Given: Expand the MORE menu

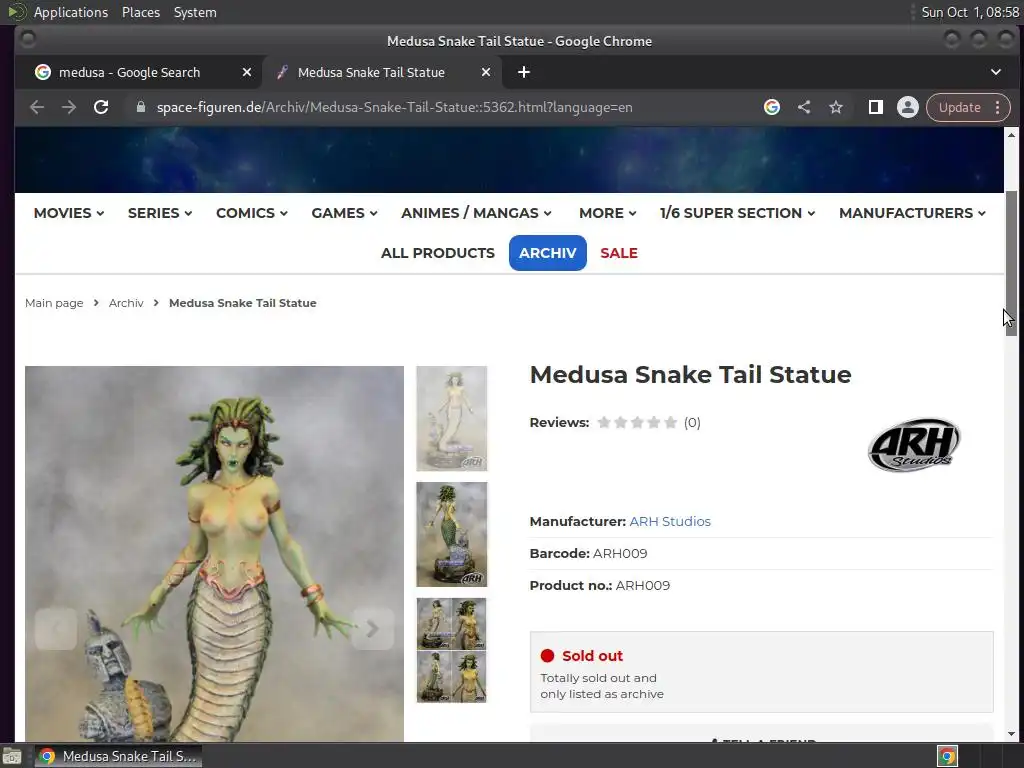Looking at the screenshot, I should (x=607, y=213).
